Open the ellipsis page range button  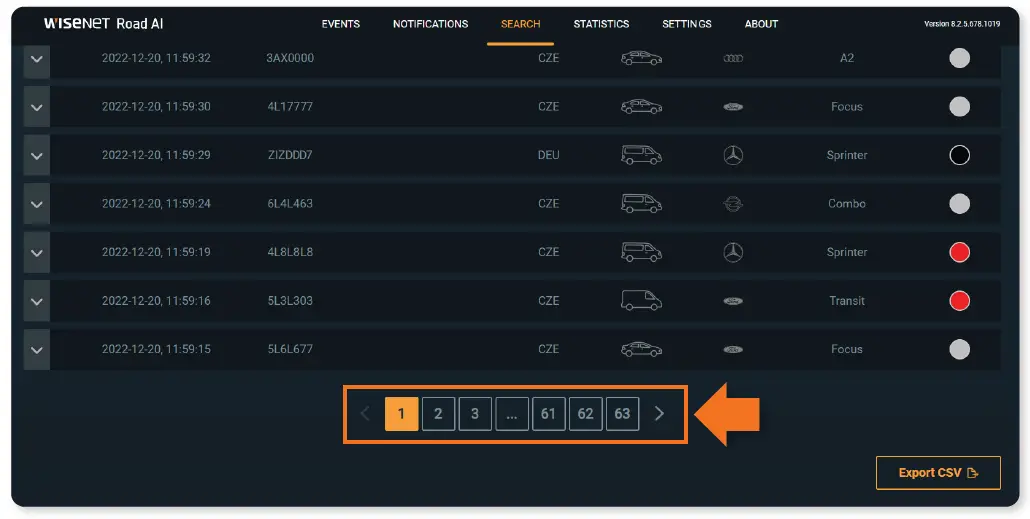tap(512, 414)
